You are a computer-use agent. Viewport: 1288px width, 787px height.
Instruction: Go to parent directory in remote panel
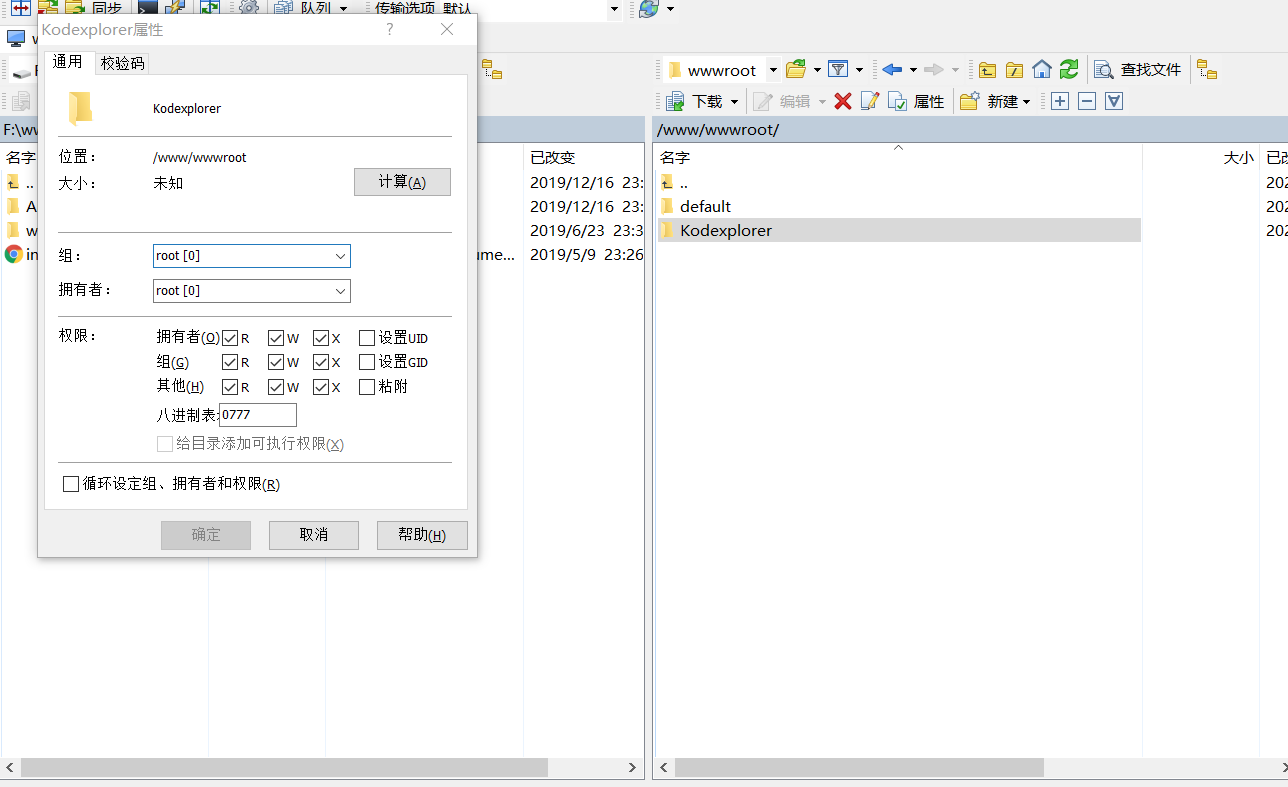987,69
